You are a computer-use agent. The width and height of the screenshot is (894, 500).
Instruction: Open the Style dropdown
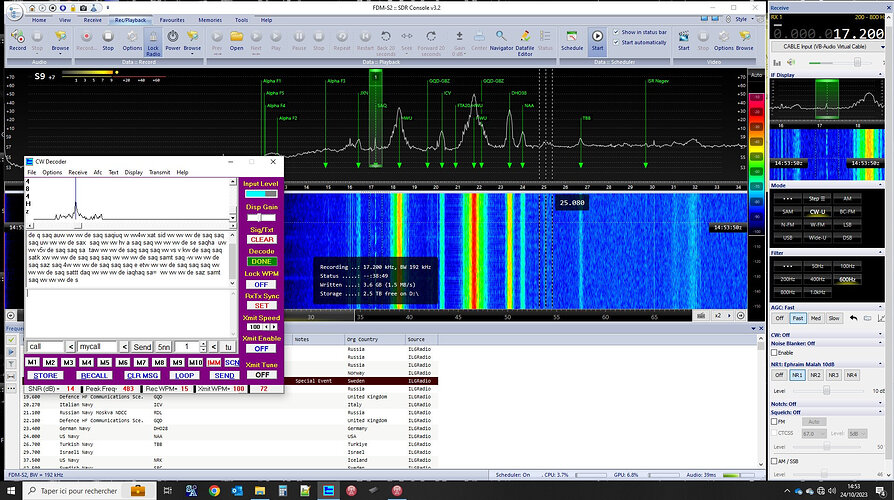[743, 19]
